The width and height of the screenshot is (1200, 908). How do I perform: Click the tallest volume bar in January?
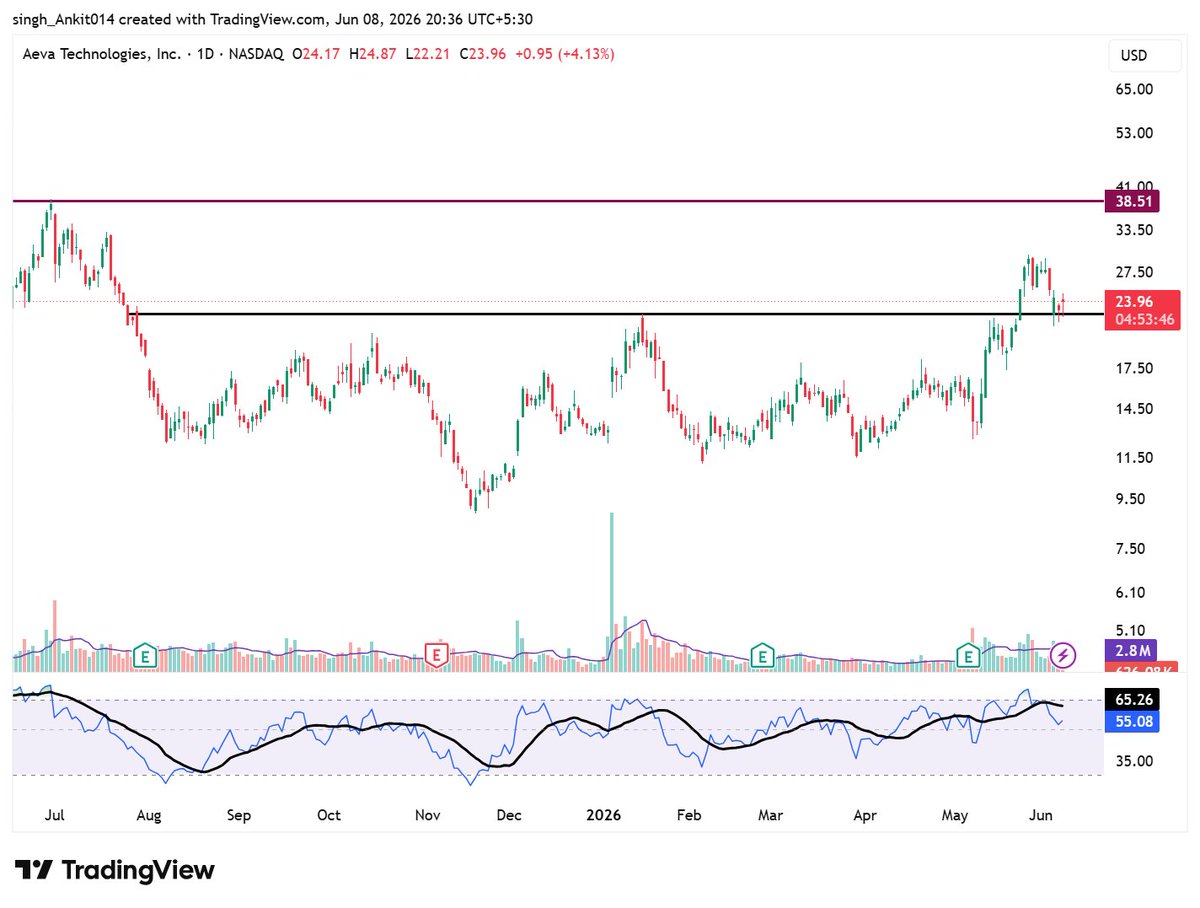point(611,591)
